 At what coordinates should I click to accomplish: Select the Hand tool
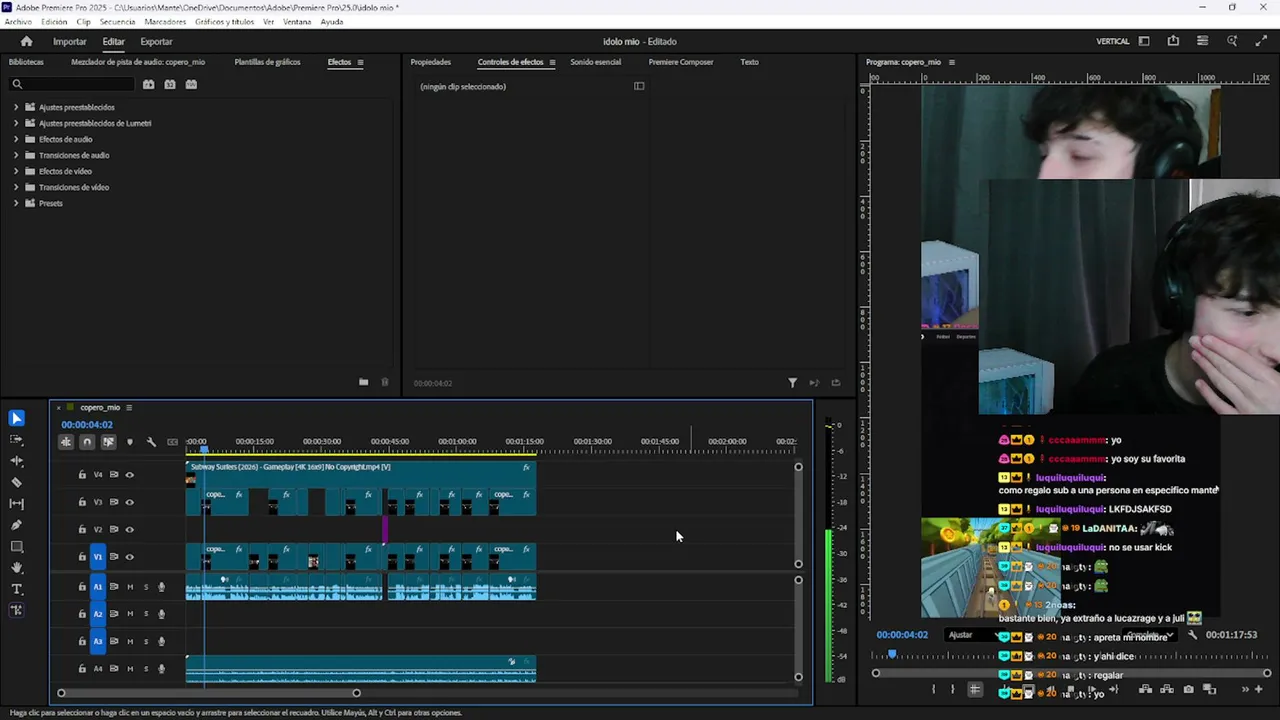point(17,568)
